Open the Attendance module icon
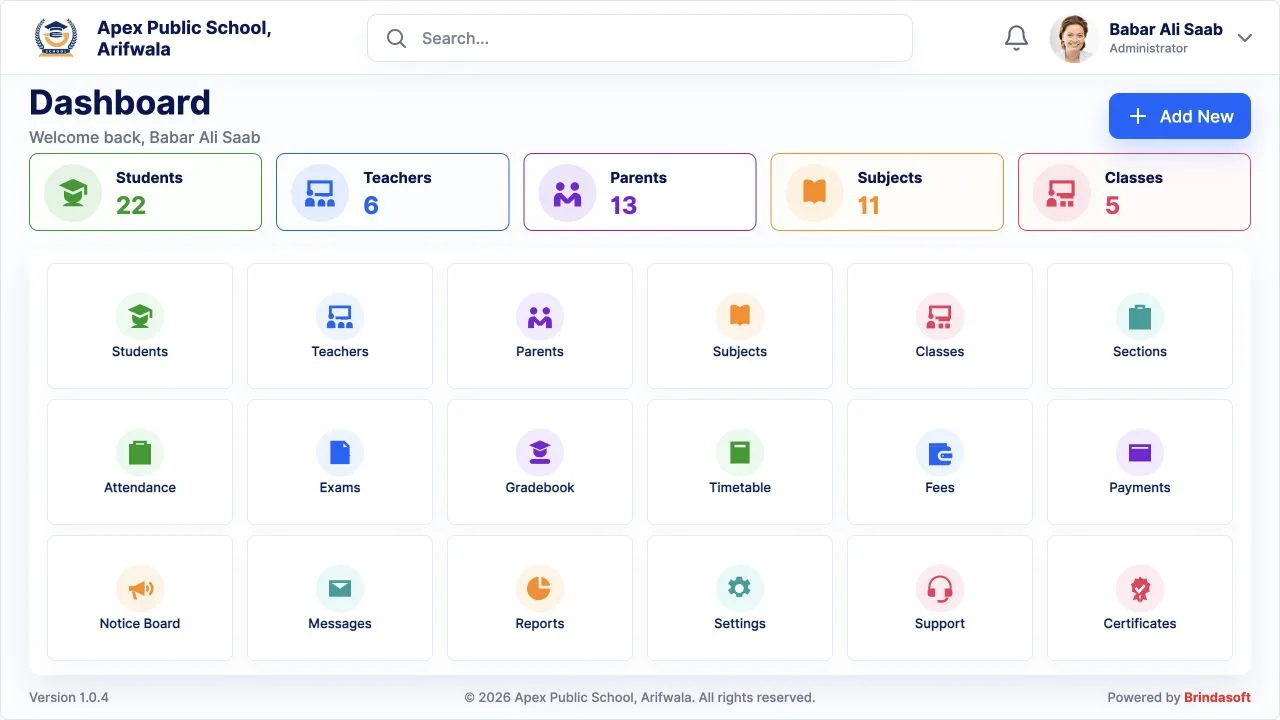The image size is (1280, 720). 140,453
